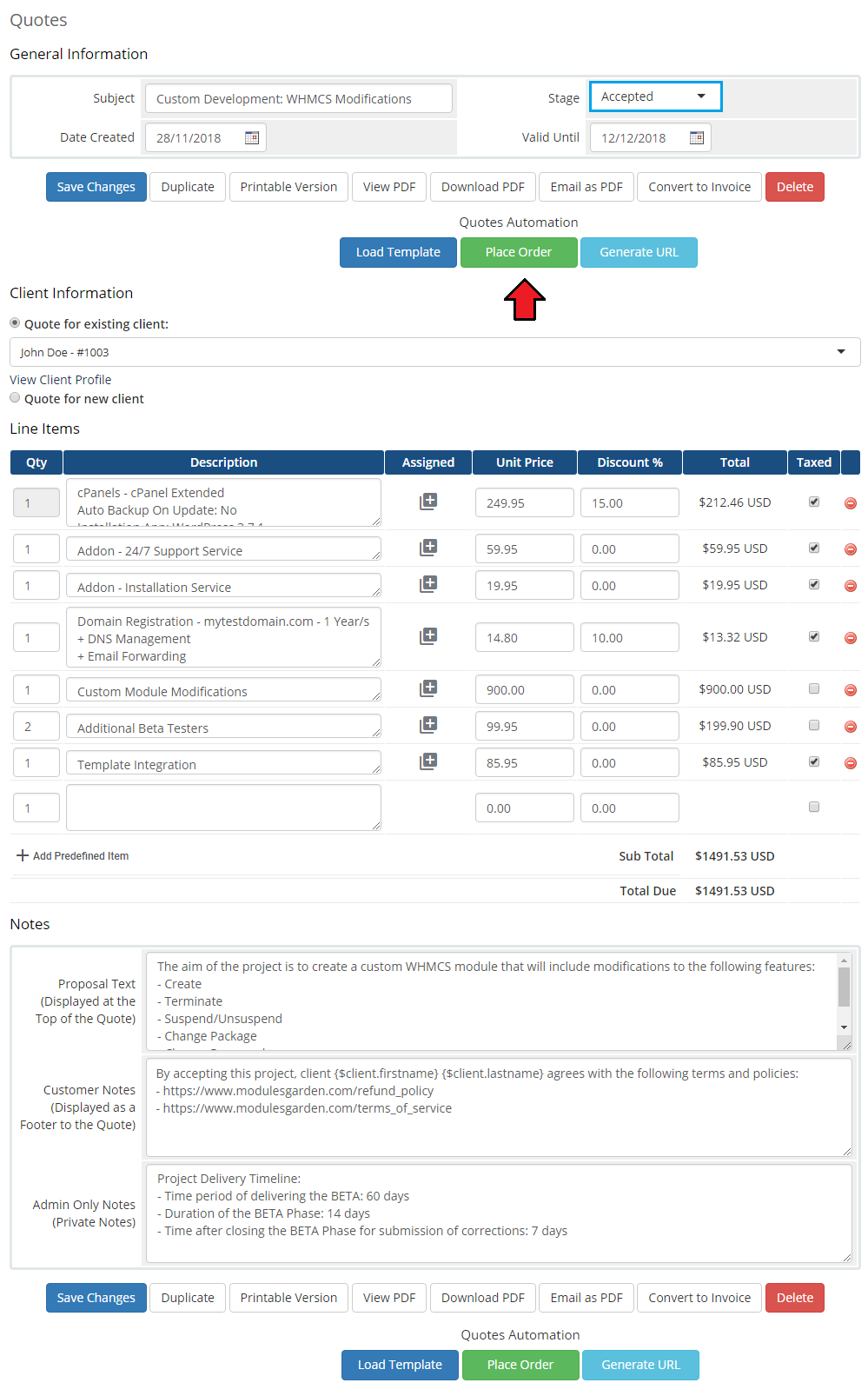
Task: Click top Load Template button
Action: 398,252
